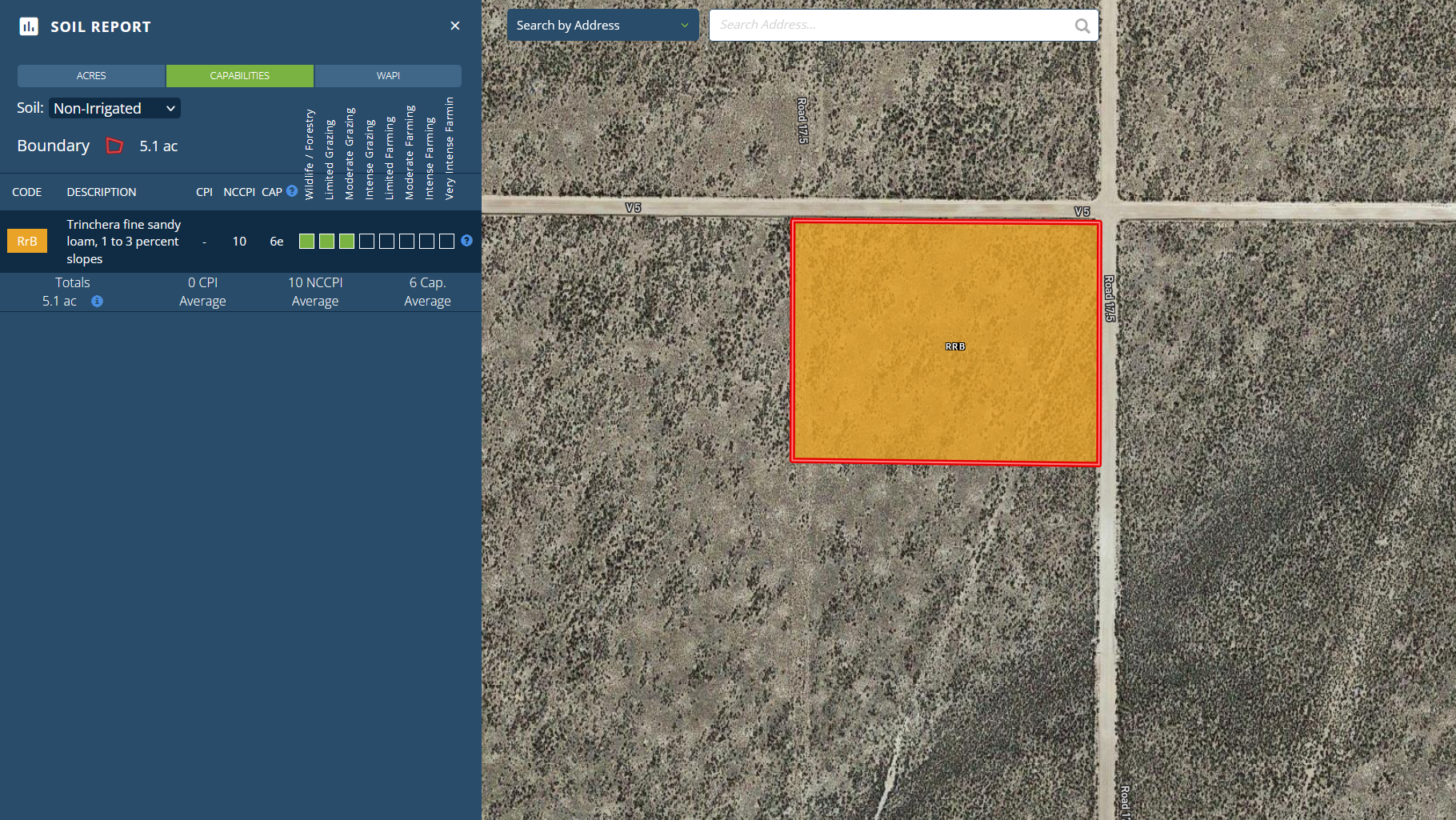
Task: Open the WAPI tab
Action: pos(388,76)
